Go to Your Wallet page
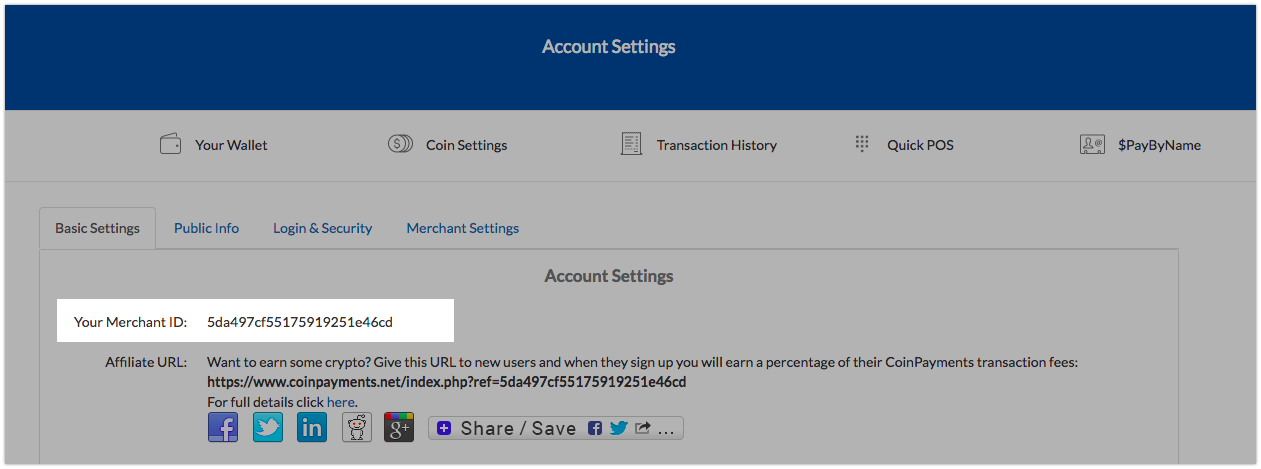The width and height of the screenshot is (1261, 469). [231, 145]
